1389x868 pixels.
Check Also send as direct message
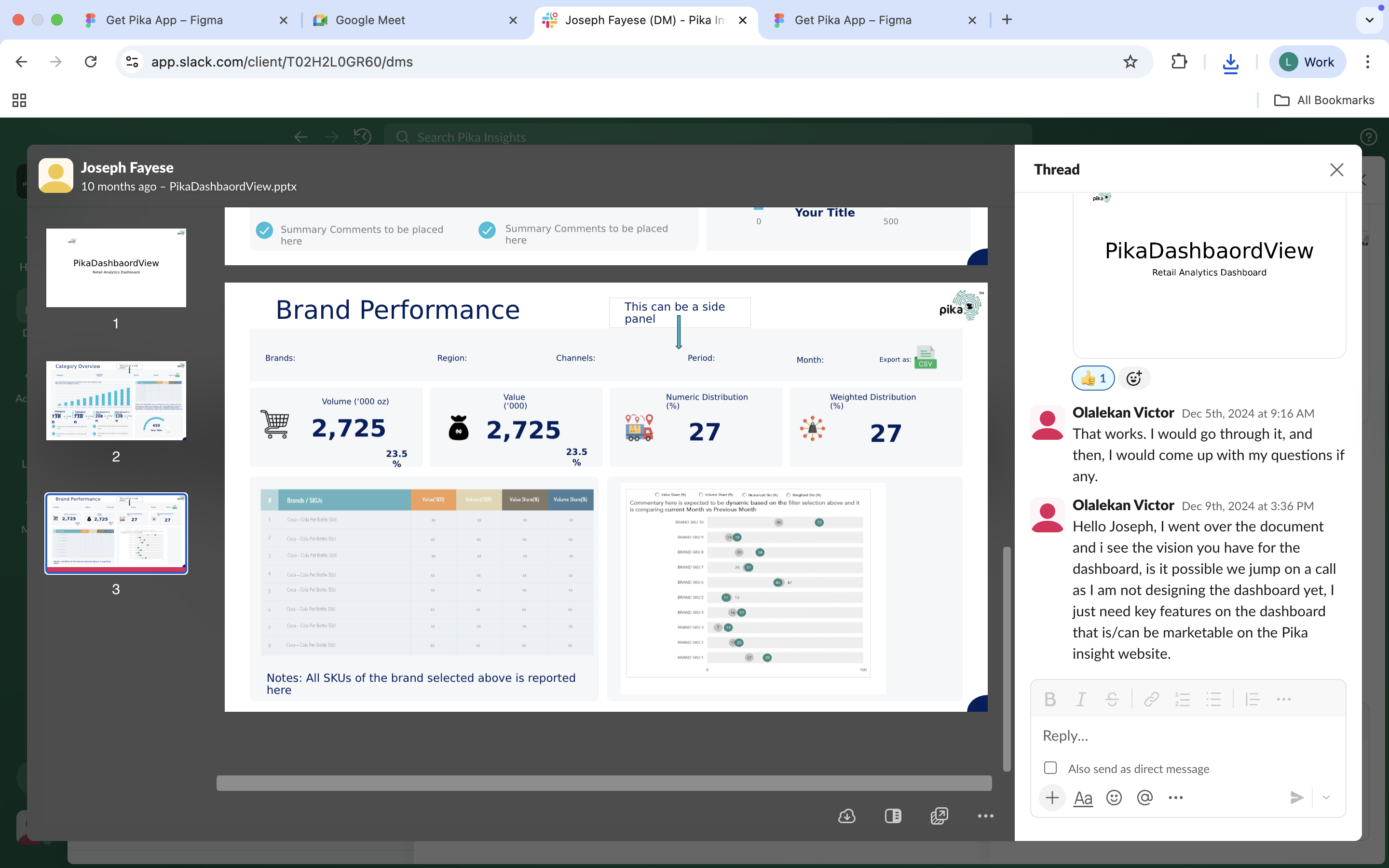(1050, 768)
